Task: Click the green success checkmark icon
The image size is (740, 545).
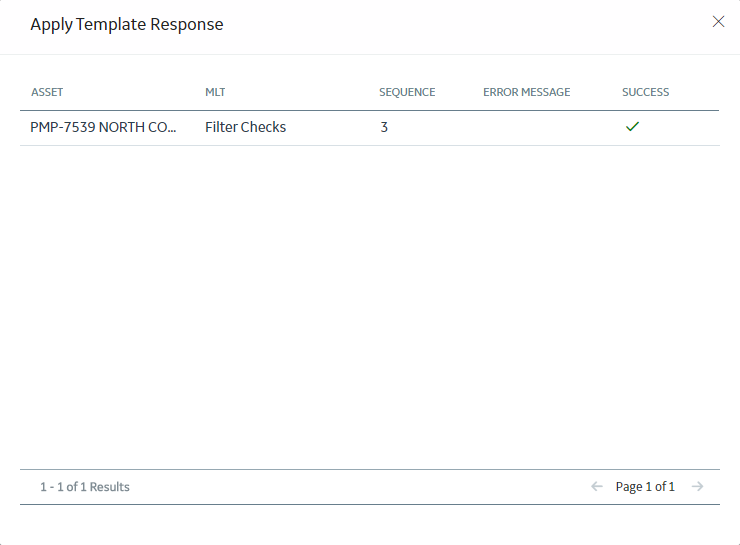Action: coord(632,126)
